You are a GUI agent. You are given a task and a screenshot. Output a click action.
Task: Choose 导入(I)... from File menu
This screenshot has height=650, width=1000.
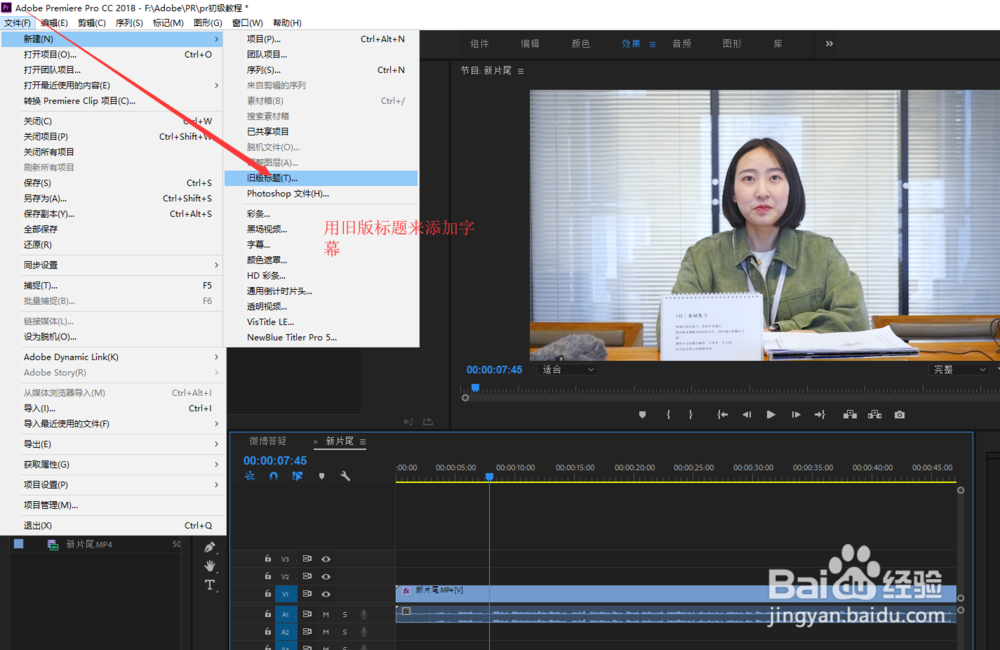[114, 408]
